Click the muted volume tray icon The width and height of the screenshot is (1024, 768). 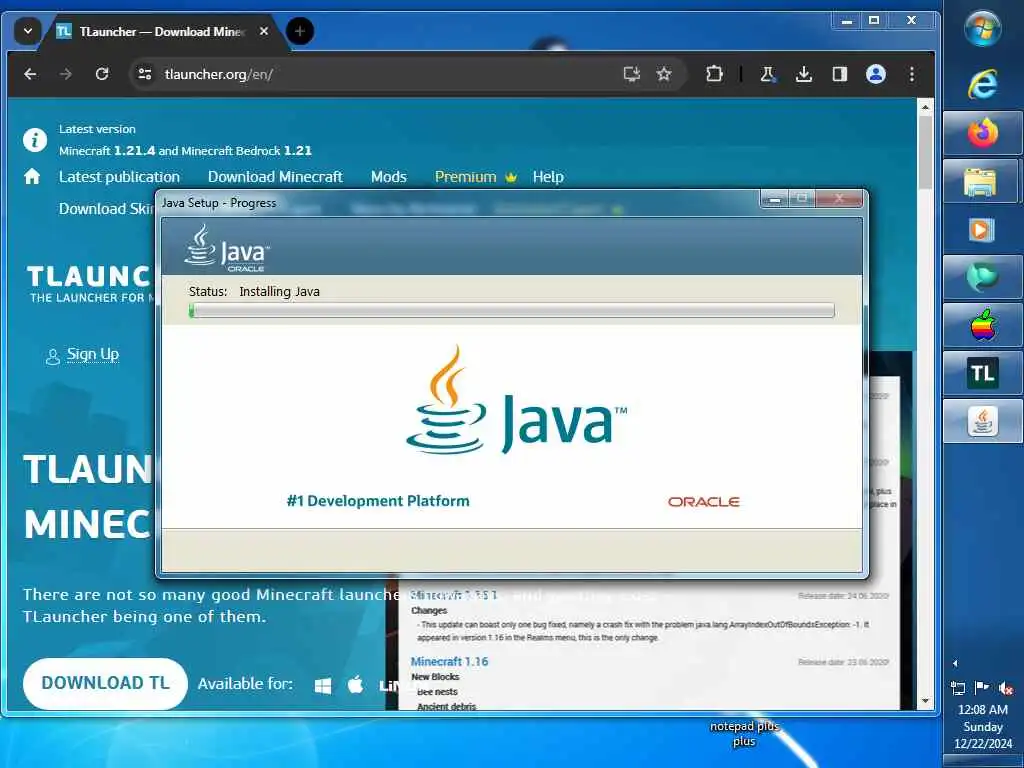click(x=1006, y=688)
